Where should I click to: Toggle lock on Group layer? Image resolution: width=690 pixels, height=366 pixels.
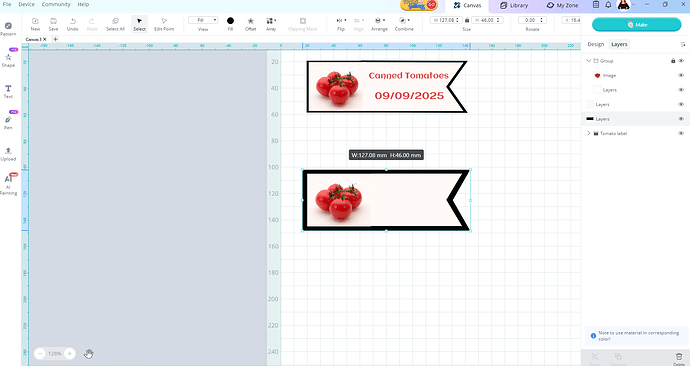(x=673, y=61)
